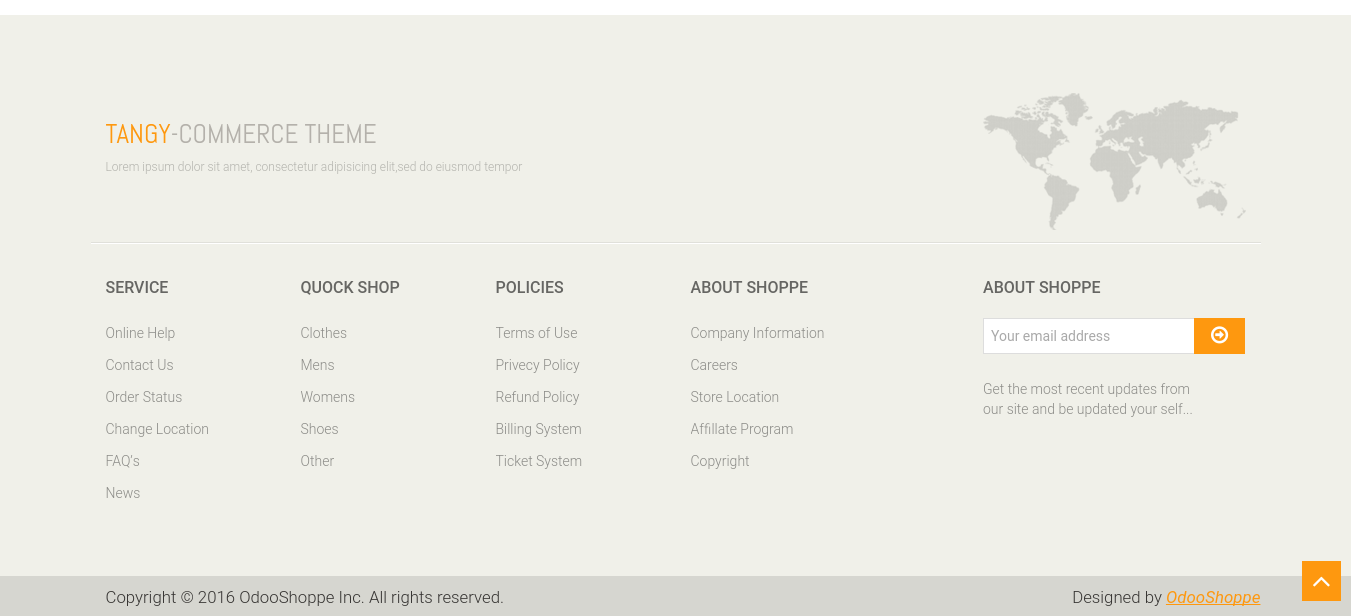Click the world map image

point(1114,161)
